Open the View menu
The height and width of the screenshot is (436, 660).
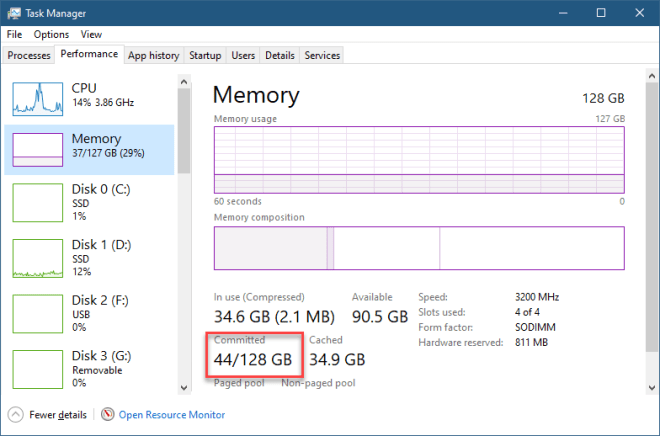[91, 34]
